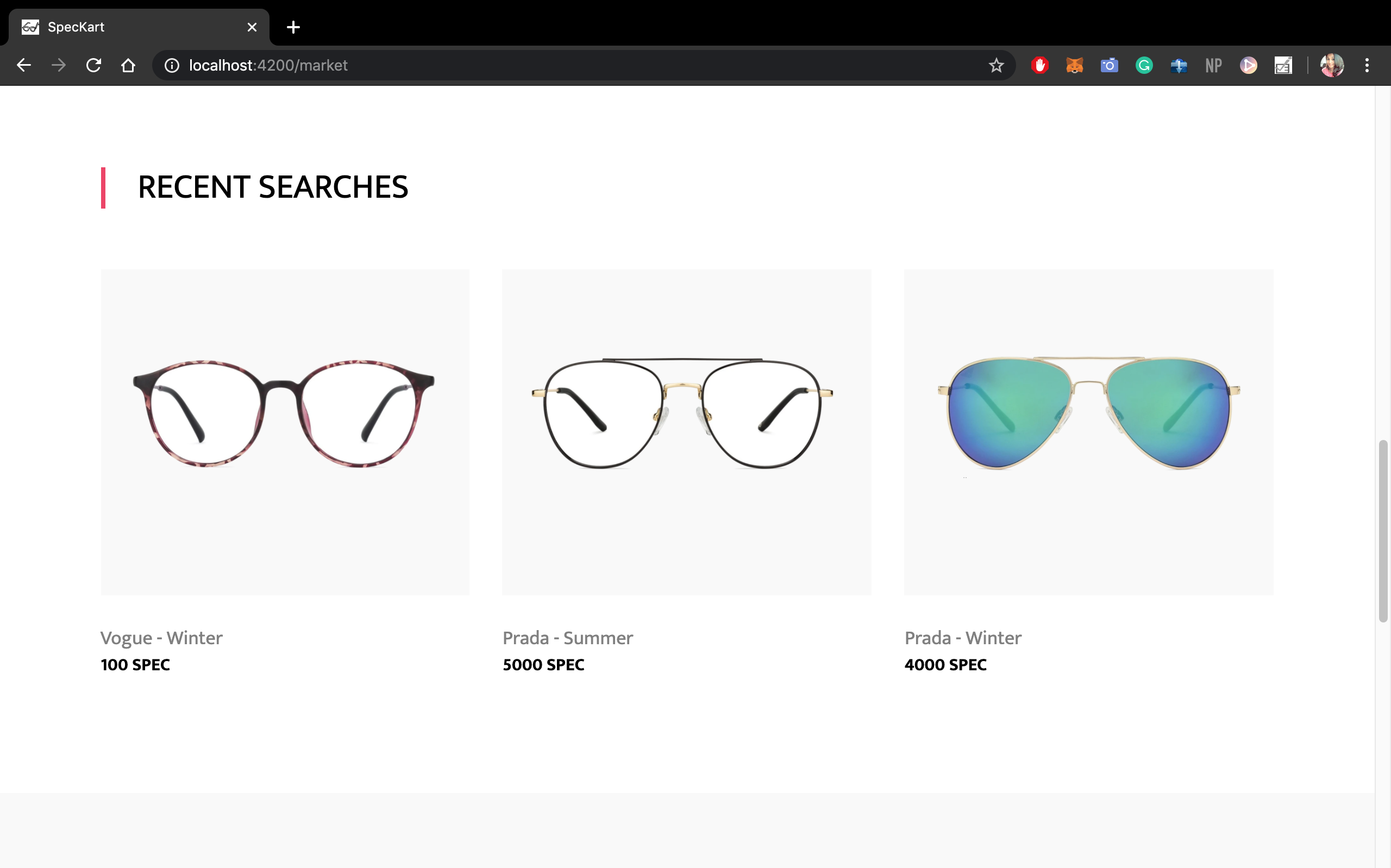Click the AdBlock red hand extension

tap(1039, 65)
